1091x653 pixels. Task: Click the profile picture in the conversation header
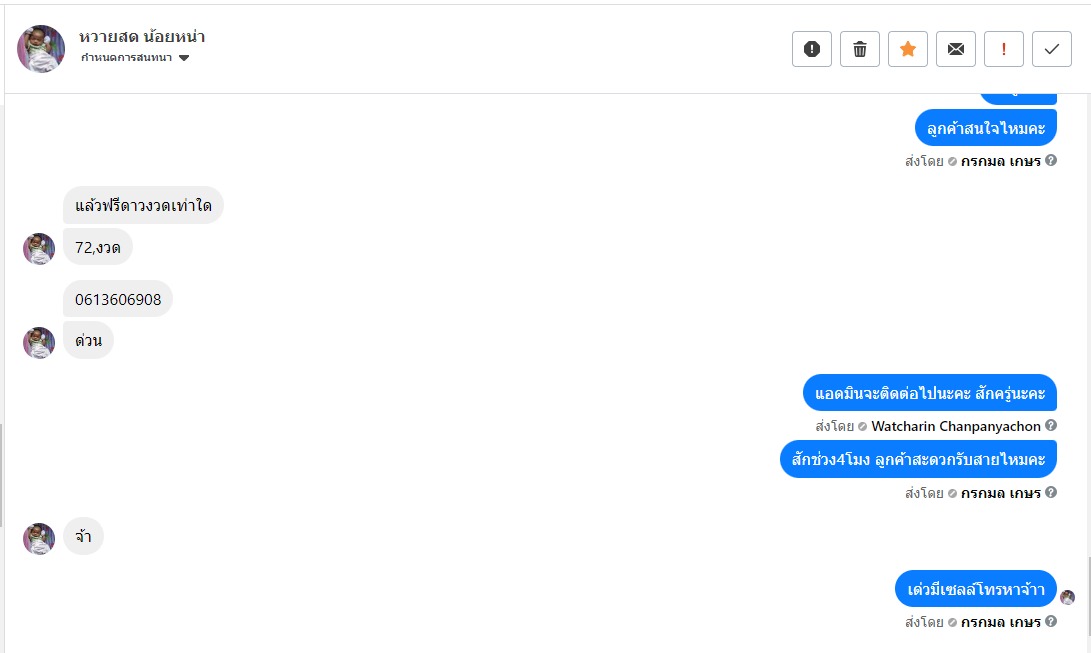click(41, 48)
